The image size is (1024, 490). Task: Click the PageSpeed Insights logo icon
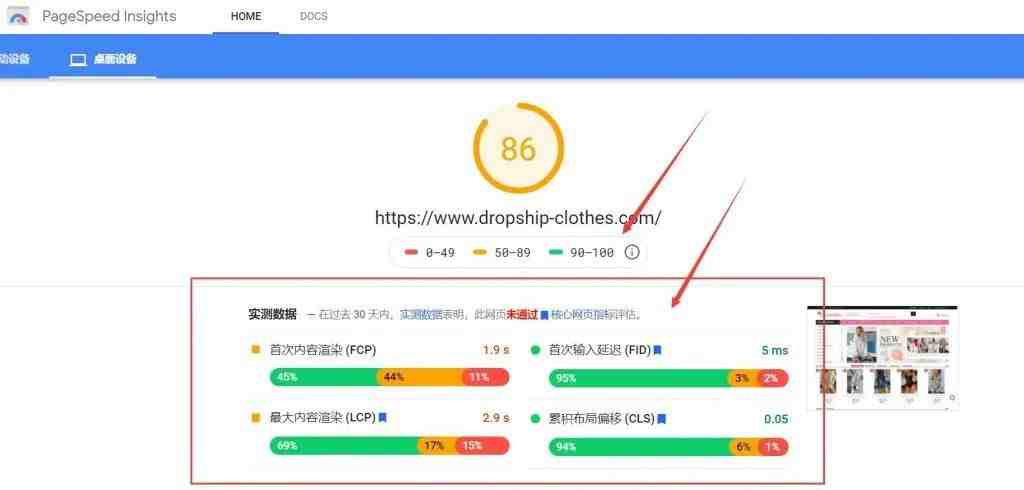(x=18, y=16)
